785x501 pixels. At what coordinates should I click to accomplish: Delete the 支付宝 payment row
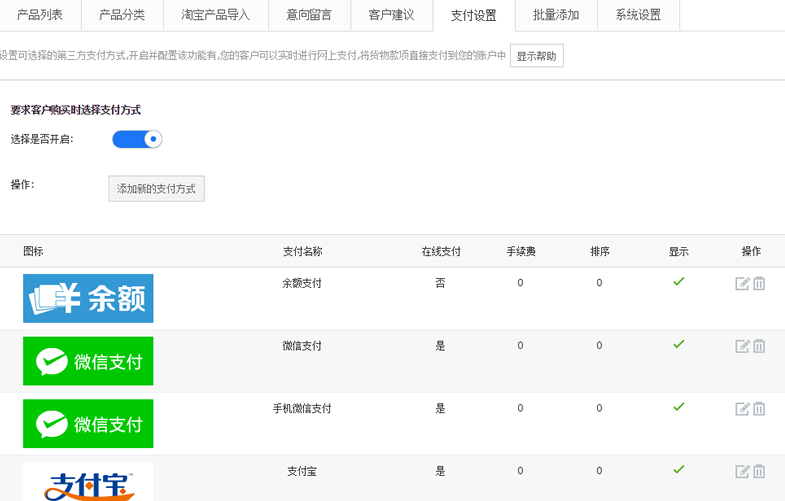point(759,471)
